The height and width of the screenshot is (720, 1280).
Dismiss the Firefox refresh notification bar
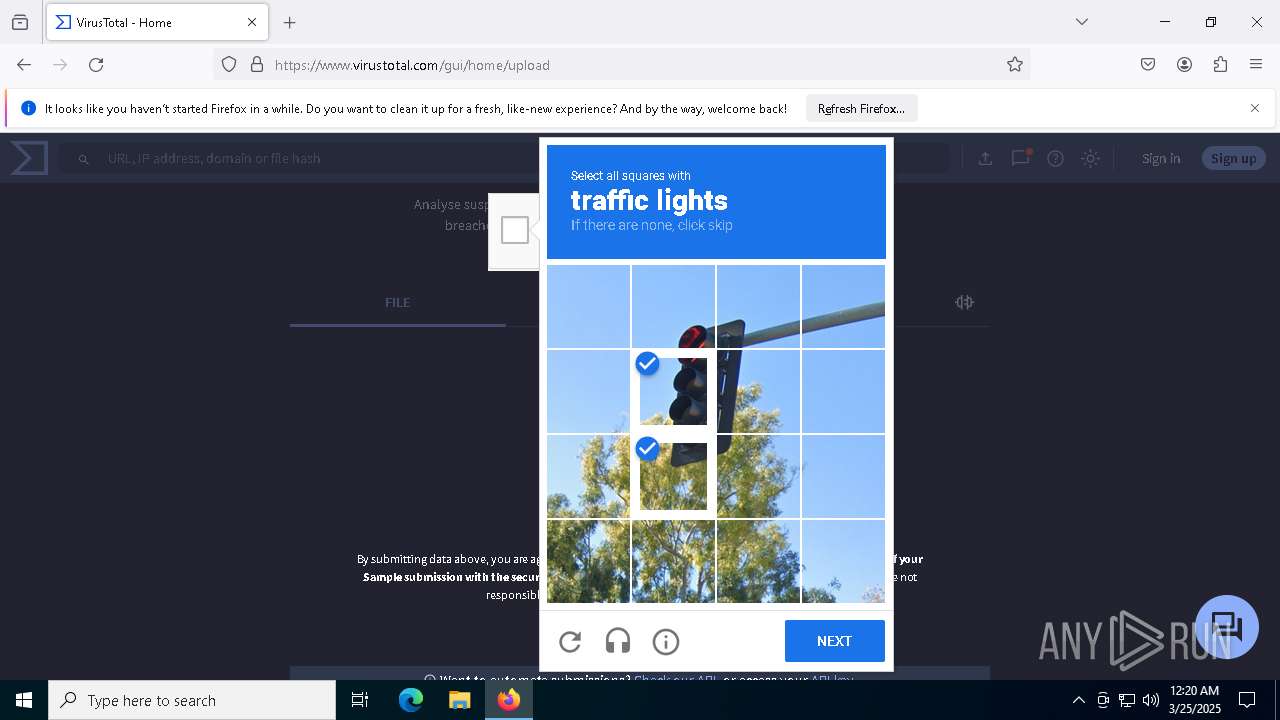tap(1255, 108)
